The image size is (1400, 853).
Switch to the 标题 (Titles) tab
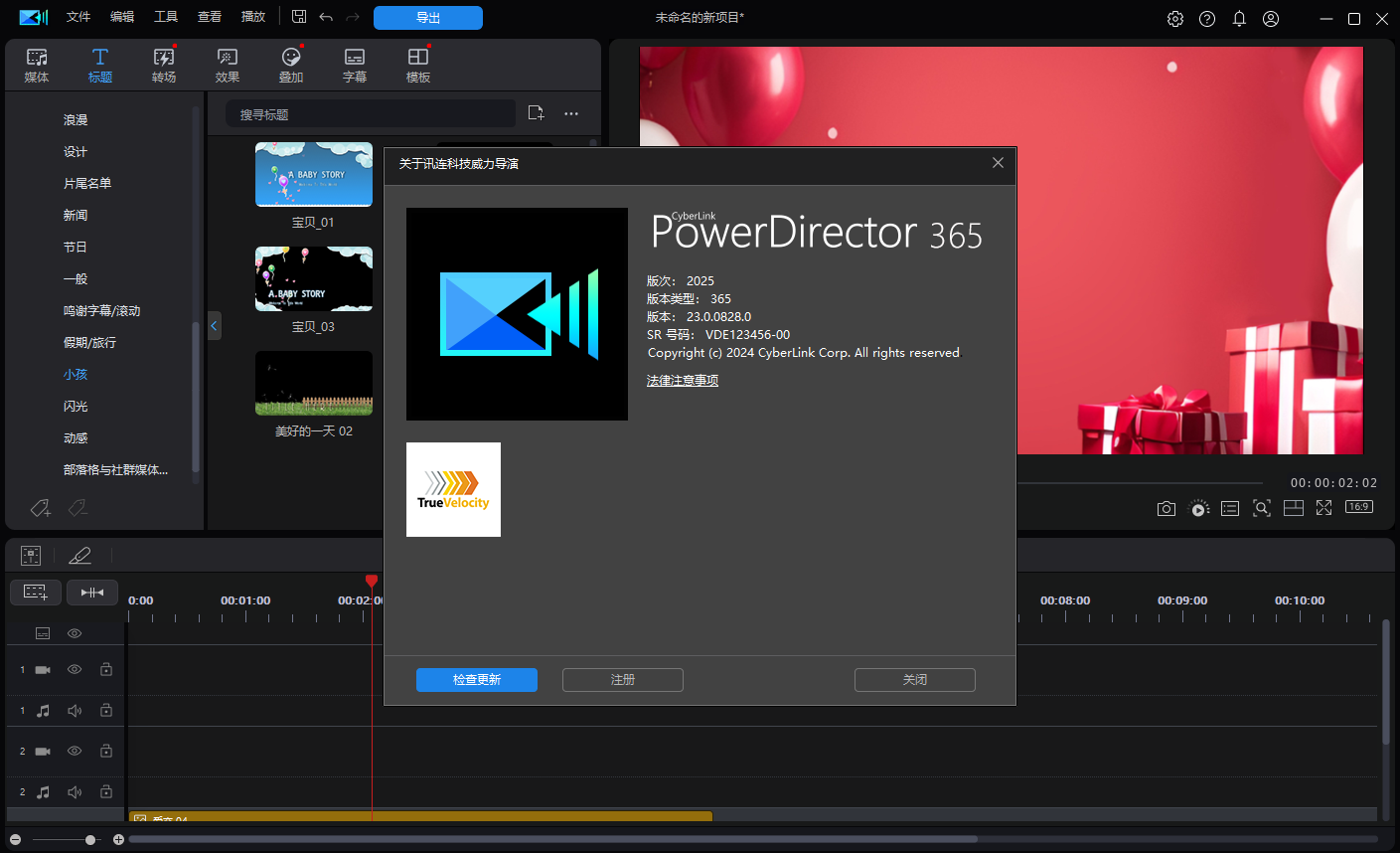[100, 66]
